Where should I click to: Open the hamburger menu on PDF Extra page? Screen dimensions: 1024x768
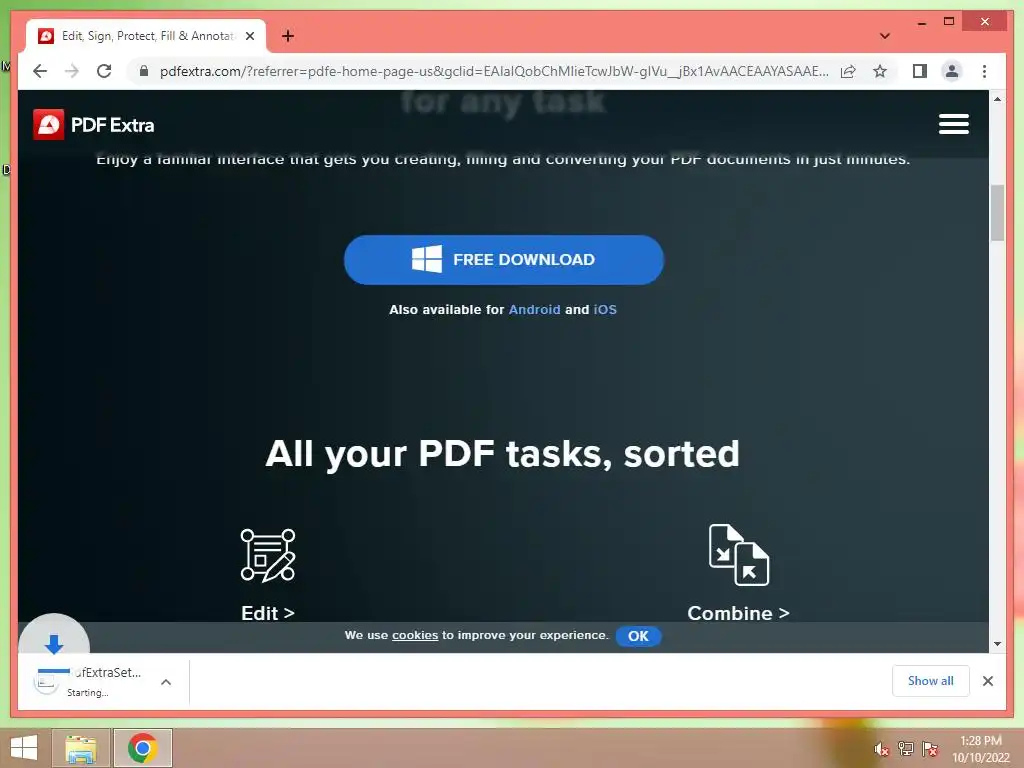pyautogui.click(x=953, y=124)
